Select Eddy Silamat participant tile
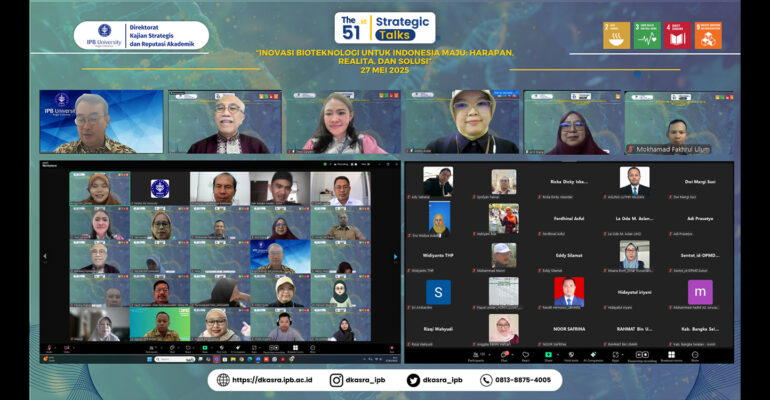 pyautogui.click(x=569, y=256)
